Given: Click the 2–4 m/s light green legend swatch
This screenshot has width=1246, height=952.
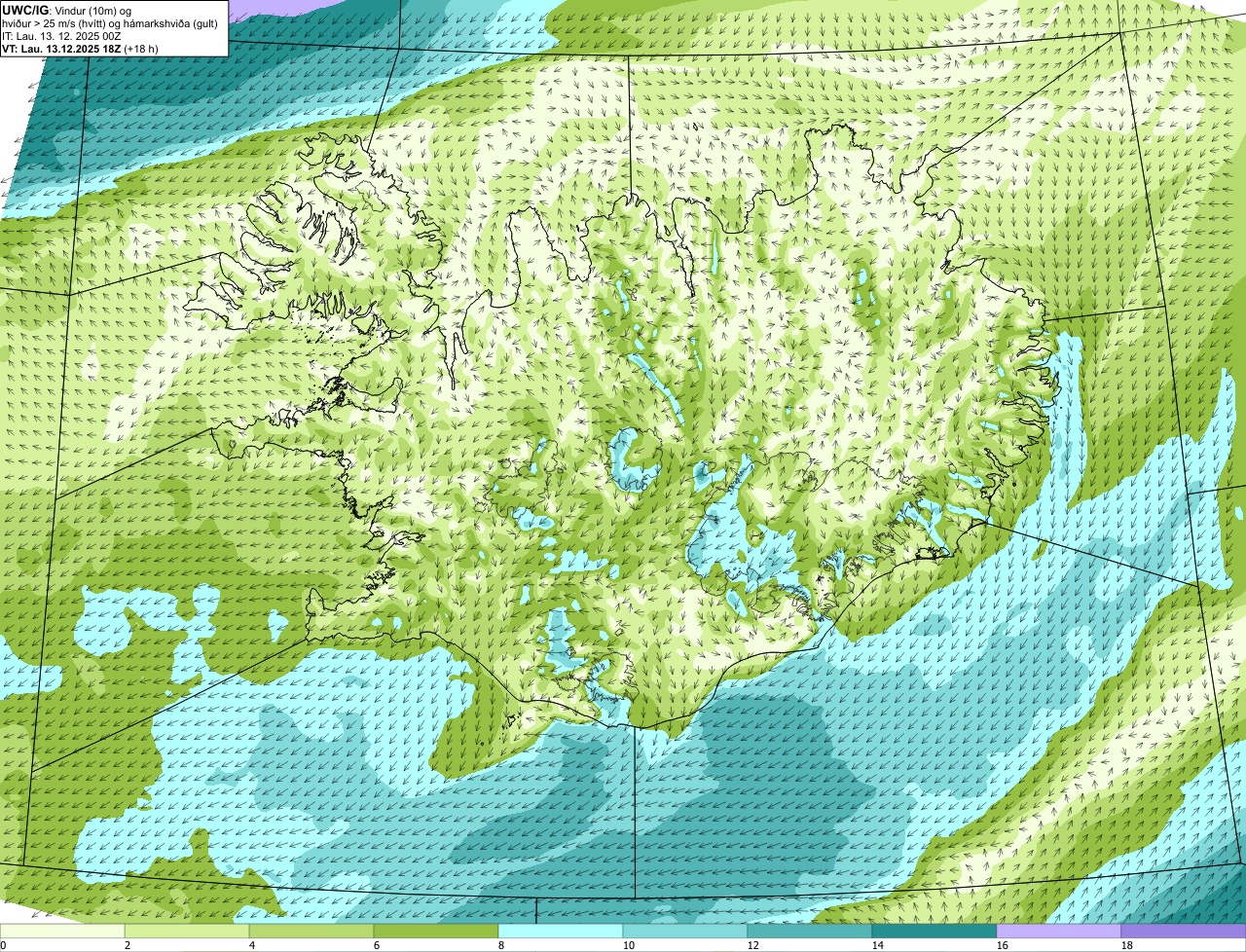Looking at the screenshot, I should coord(187,931).
